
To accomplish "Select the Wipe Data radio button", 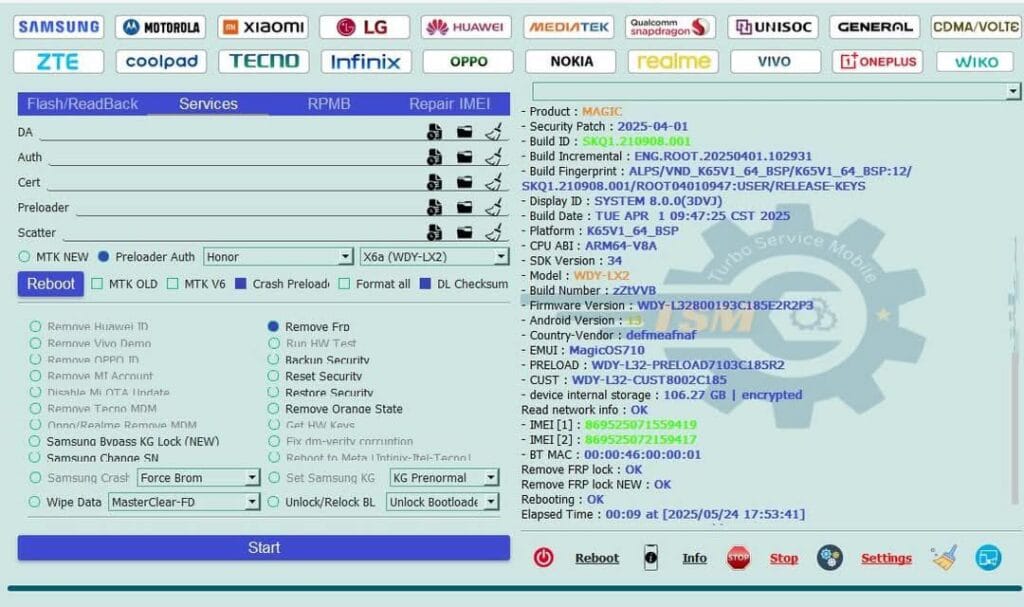I will coord(35,502).
